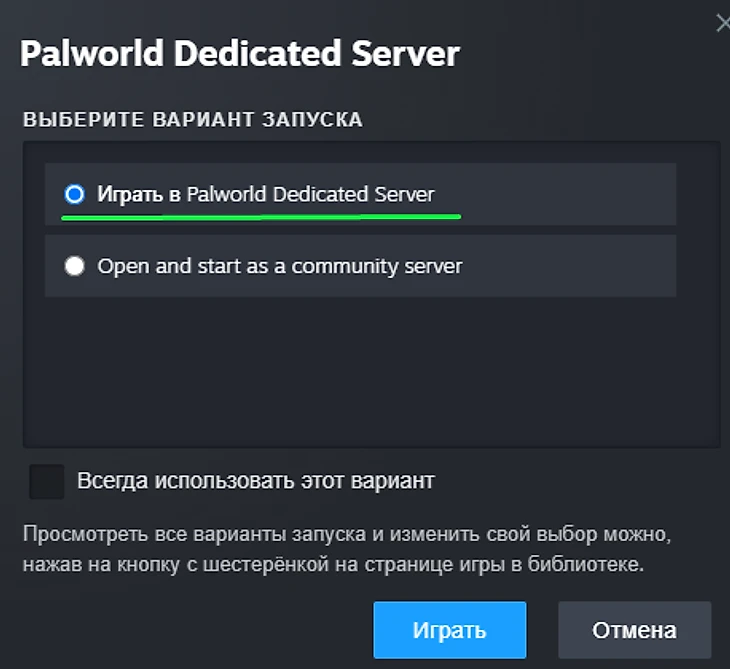Select the "Играть в Palworld Dedicated Server" radio button

point(74,194)
